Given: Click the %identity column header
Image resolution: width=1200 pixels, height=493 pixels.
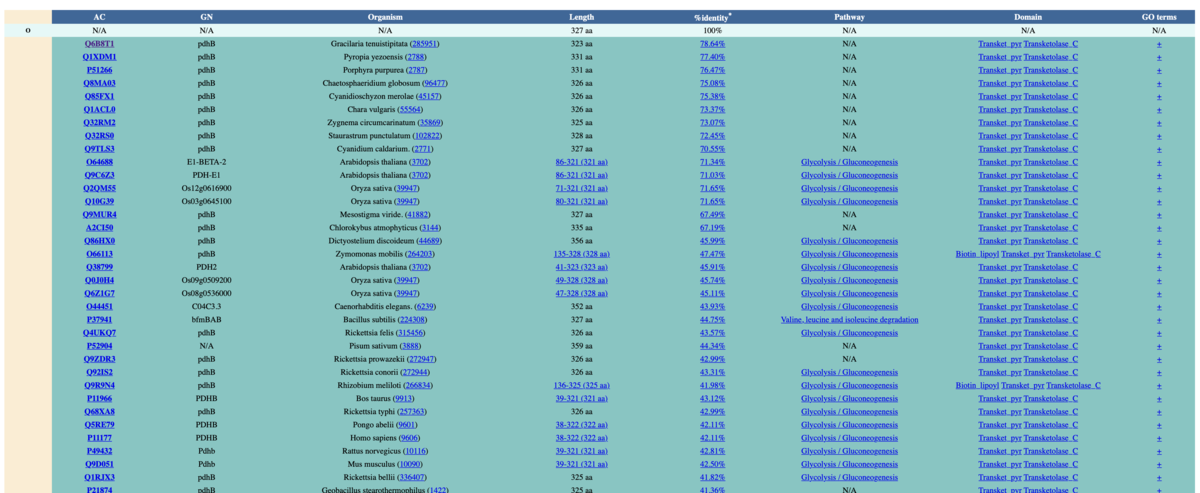Looking at the screenshot, I should [713, 17].
